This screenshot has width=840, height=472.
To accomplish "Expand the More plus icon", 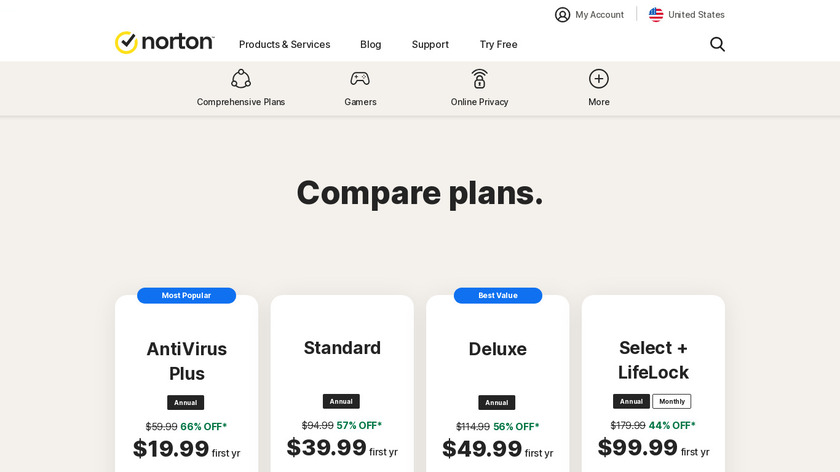I will tap(599, 79).
